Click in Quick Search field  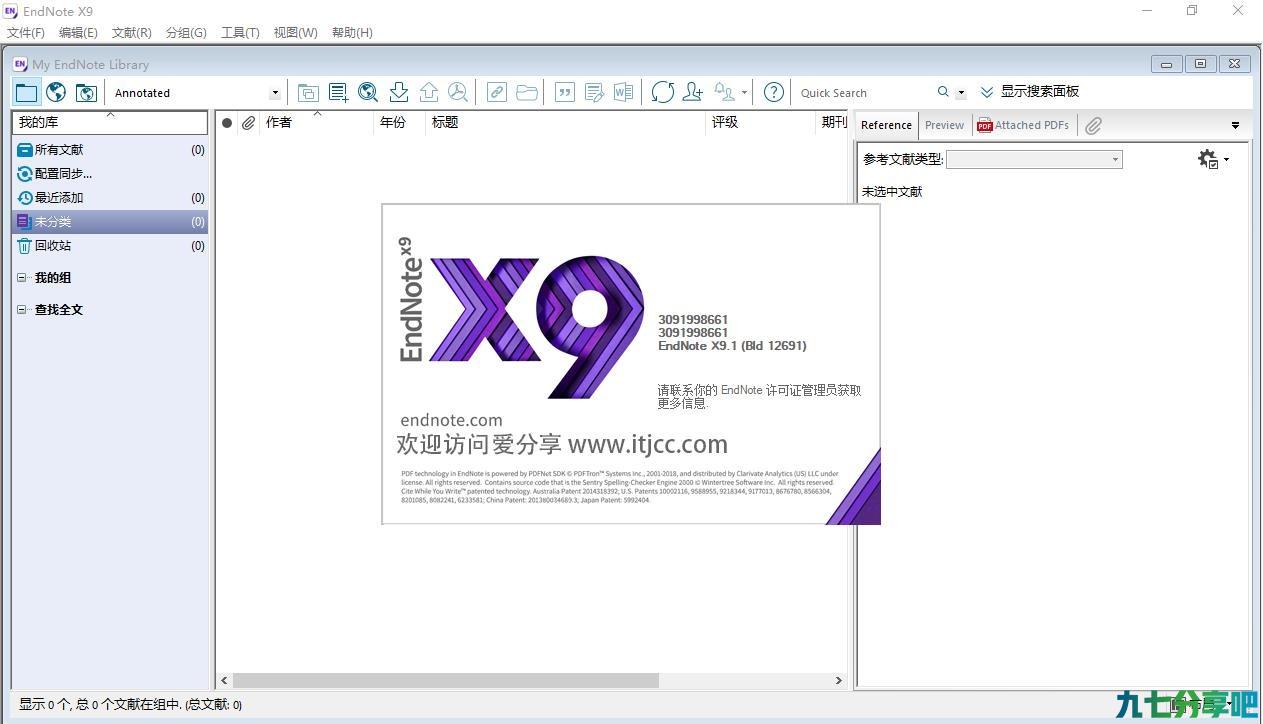click(864, 93)
